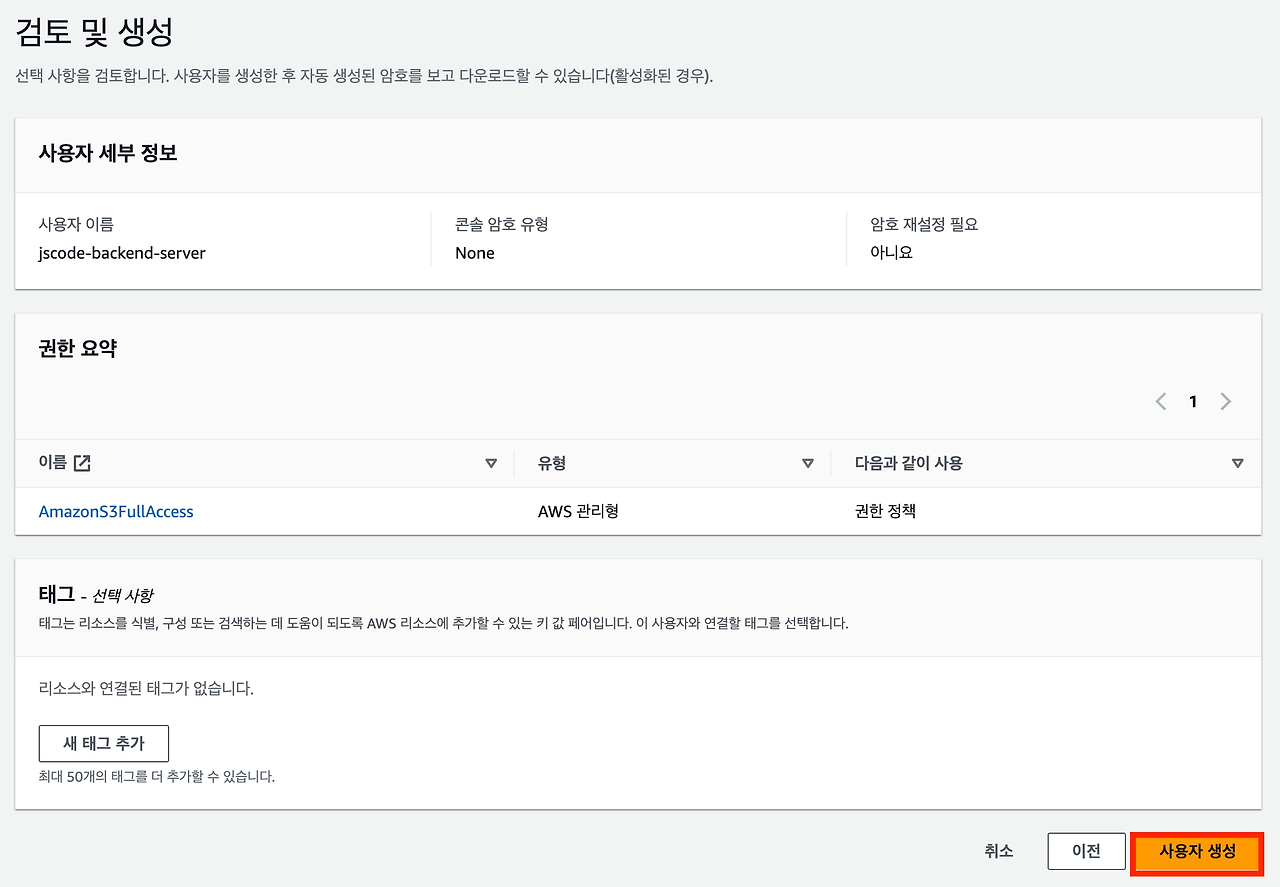1280x887 pixels.
Task: Go back with the 이전 button
Action: coord(1087,851)
